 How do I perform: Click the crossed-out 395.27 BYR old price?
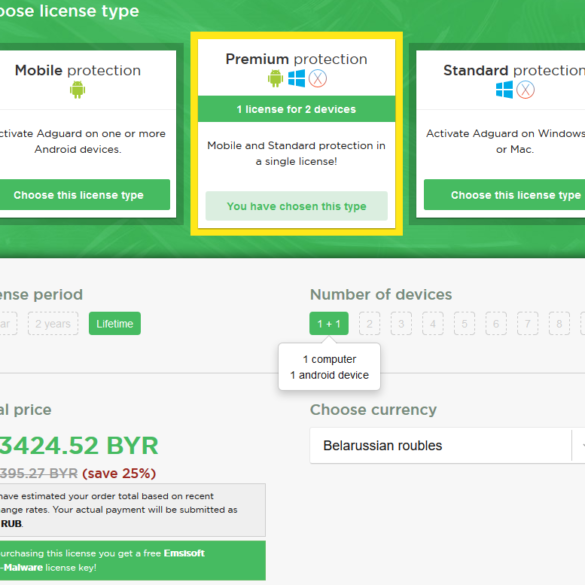coord(39,473)
